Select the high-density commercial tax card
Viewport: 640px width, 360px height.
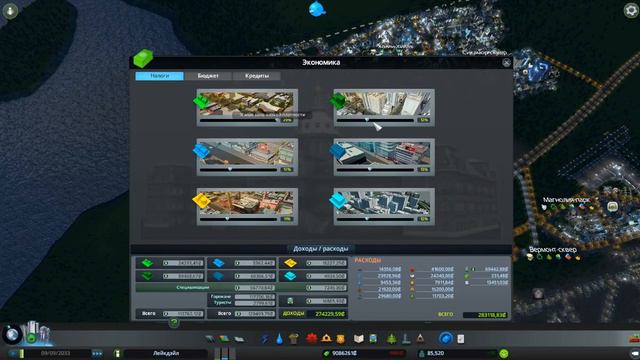[x=384, y=157]
